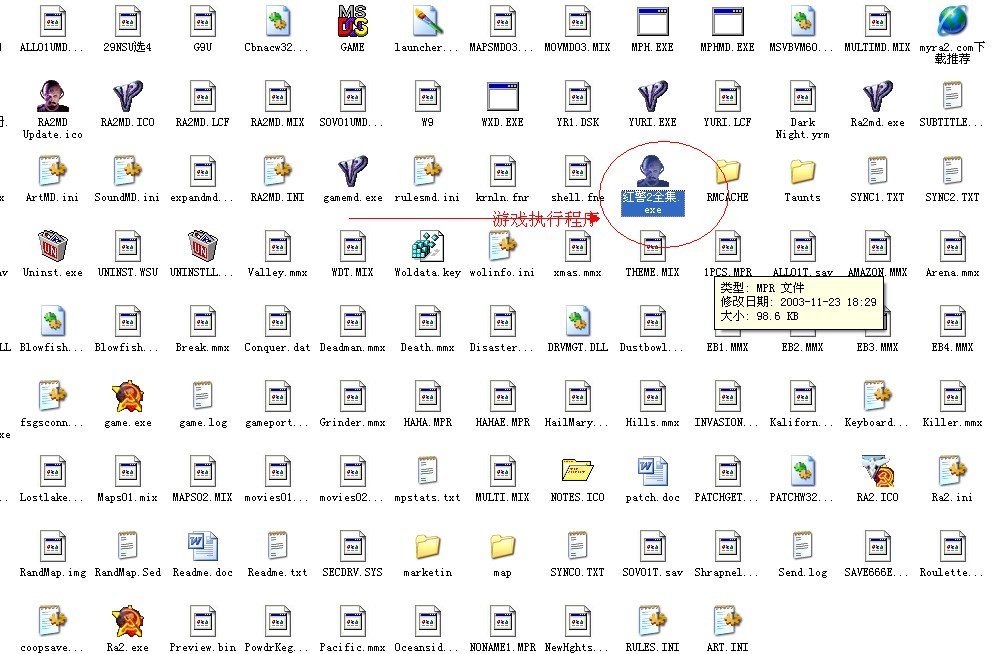Select krnln.fnr file
The height and width of the screenshot is (654, 995).
(503, 171)
